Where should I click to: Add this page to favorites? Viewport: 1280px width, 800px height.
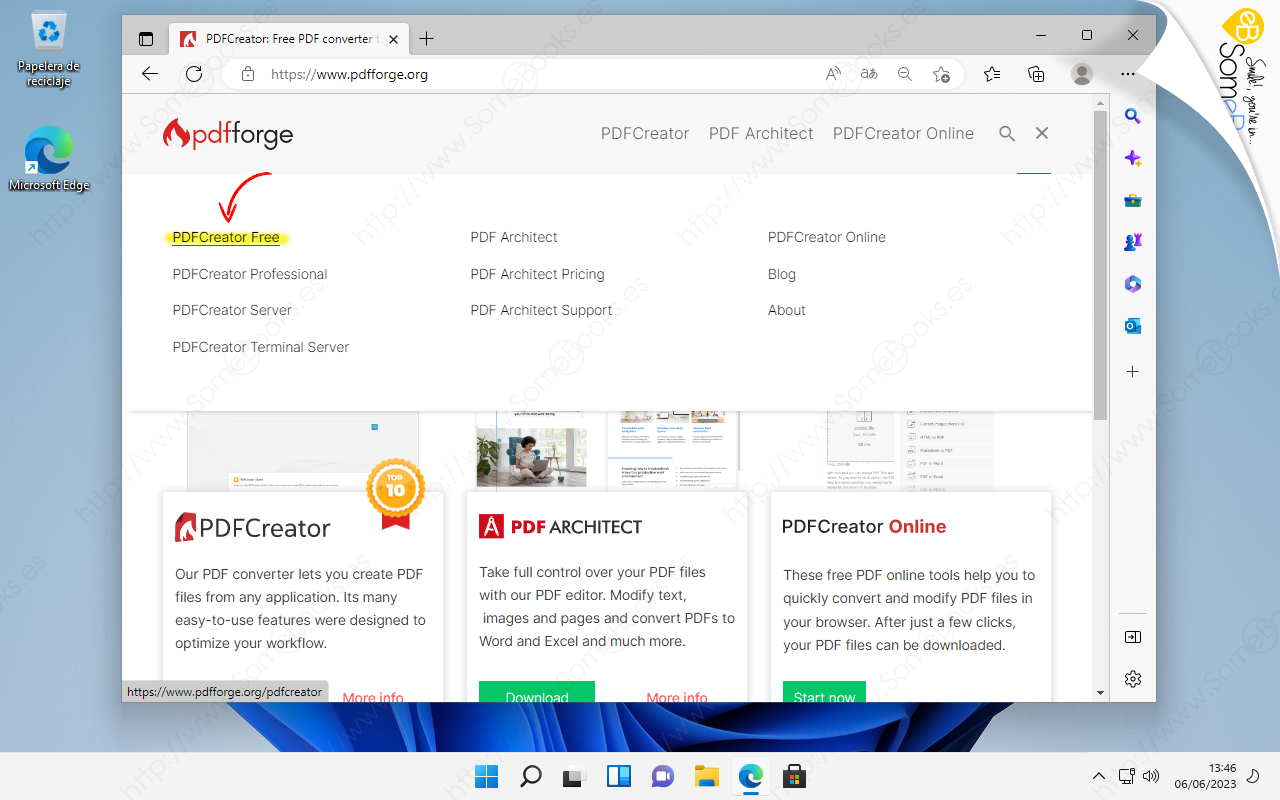coord(941,74)
